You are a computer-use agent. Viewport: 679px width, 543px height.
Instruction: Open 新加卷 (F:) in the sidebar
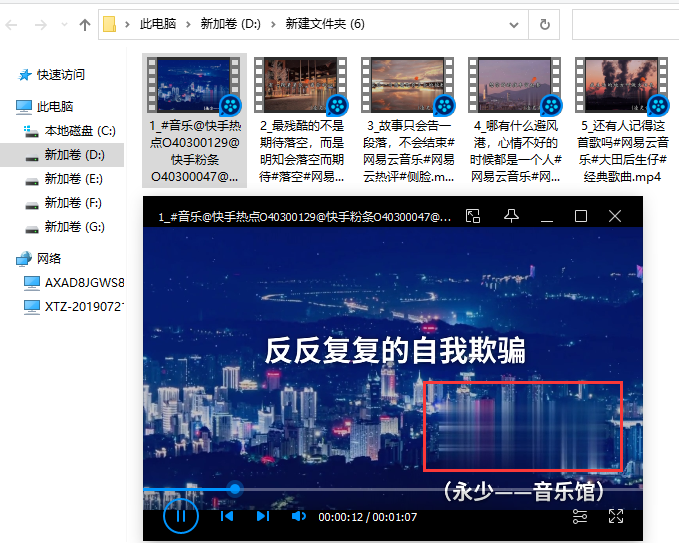pos(73,203)
